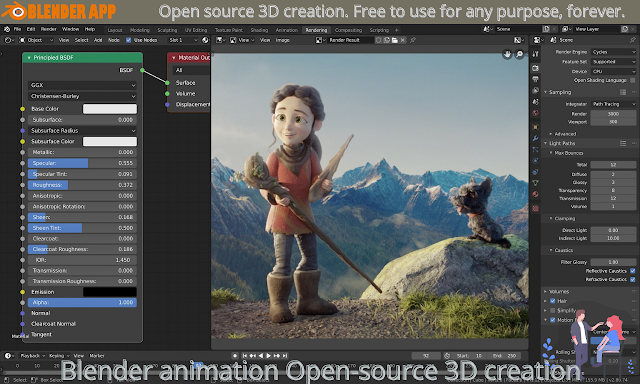The width and height of the screenshot is (640, 384).
Task: Open the Slot 1 material slot dropdown
Action: [x=183, y=40]
